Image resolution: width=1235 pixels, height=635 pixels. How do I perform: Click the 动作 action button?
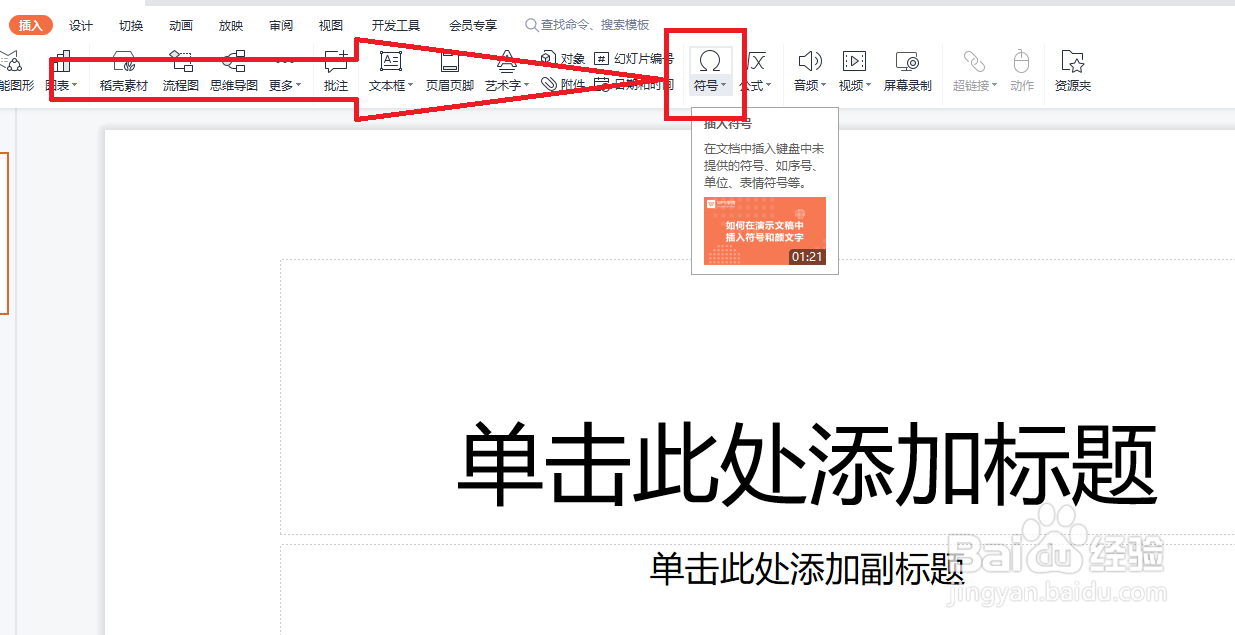pyautogui.click(x=1021, y=70)
